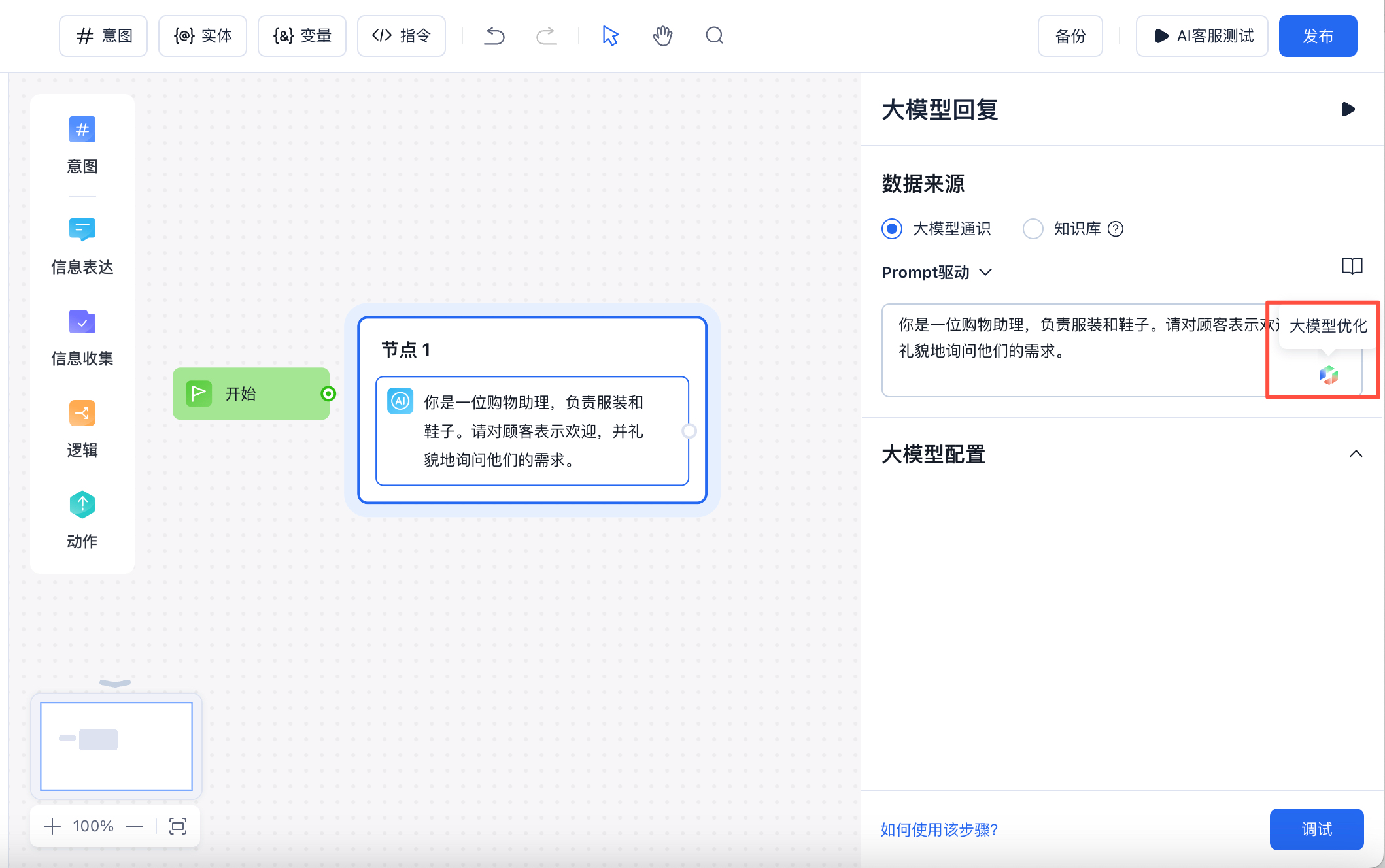
Task: Click the blue 调试 debug button
Action: (1316, 829)
